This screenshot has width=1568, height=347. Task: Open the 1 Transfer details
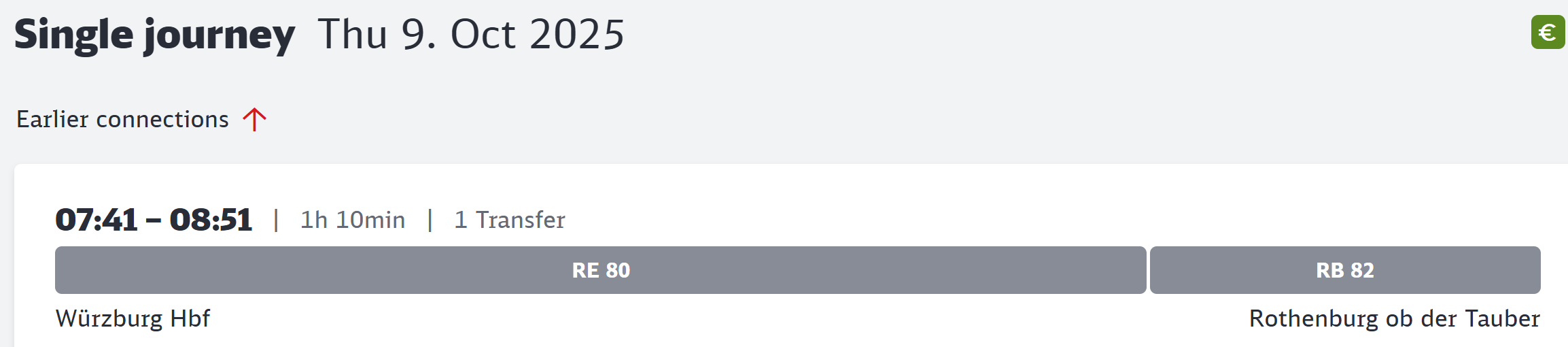(x=510, y=220)
